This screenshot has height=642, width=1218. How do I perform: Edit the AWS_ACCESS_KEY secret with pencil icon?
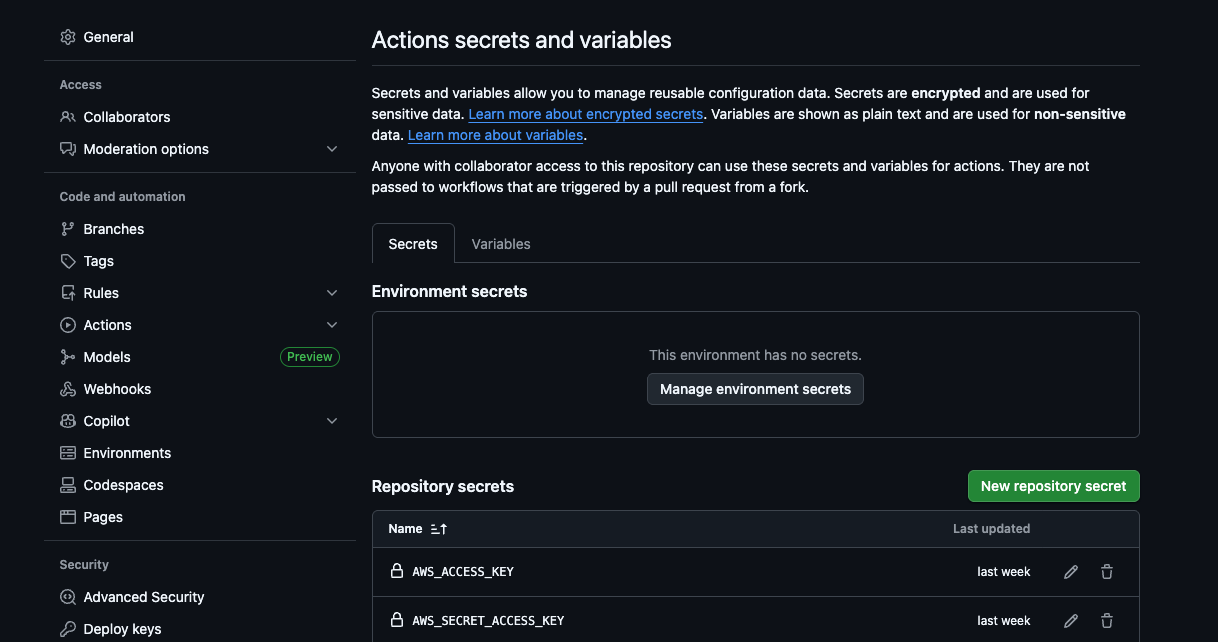[x=1071, y=572]
